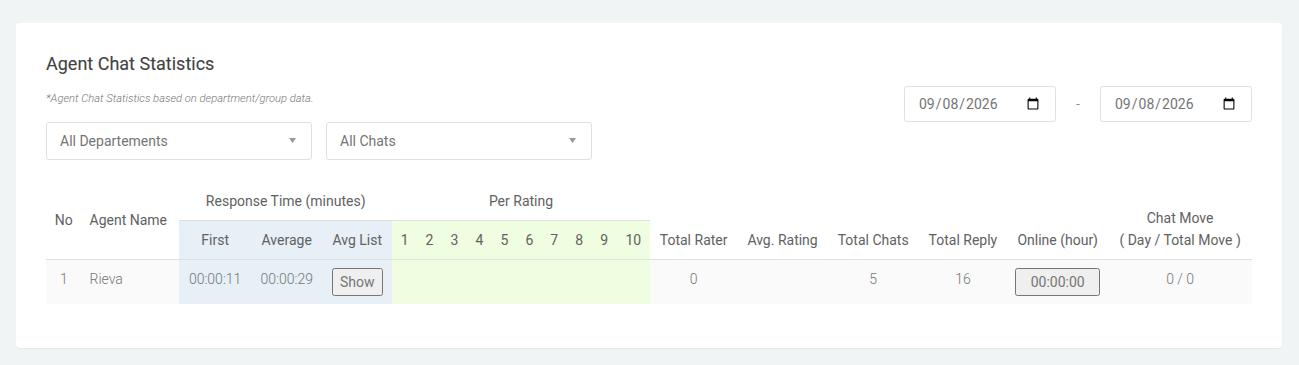Image resolution: width=1299 pixels, height=365 pixels.
Task: Select the First response time column header
Action: (215, 240)
